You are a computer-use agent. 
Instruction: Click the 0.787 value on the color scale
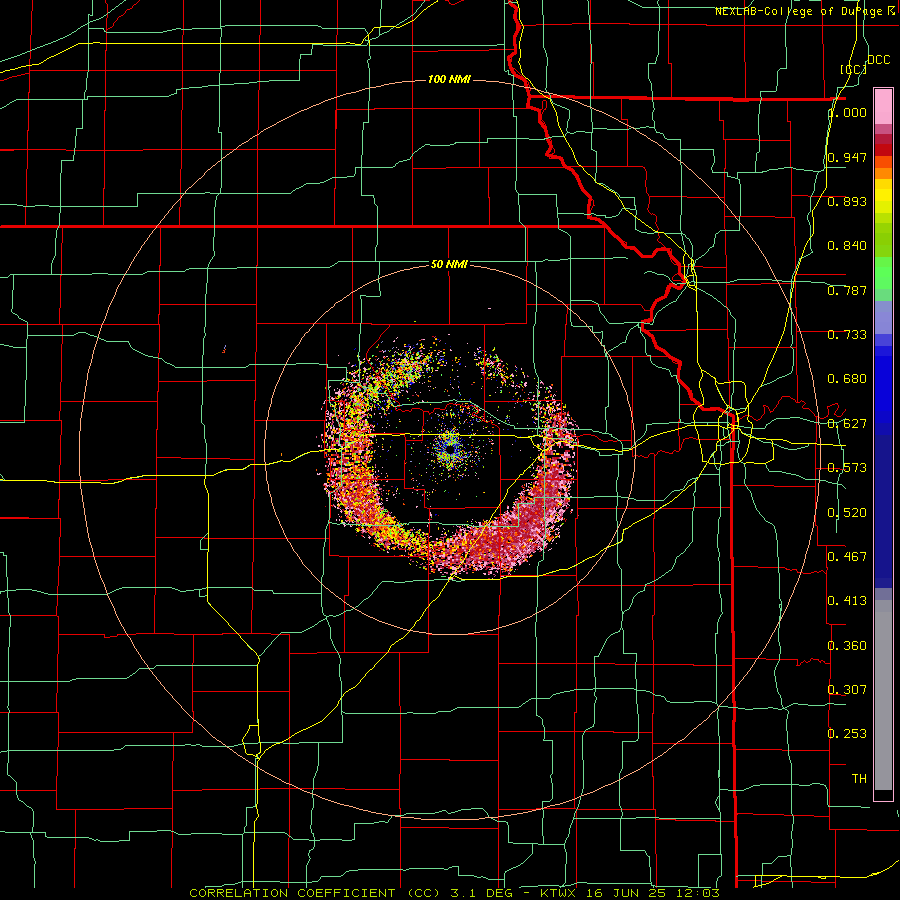847,290
